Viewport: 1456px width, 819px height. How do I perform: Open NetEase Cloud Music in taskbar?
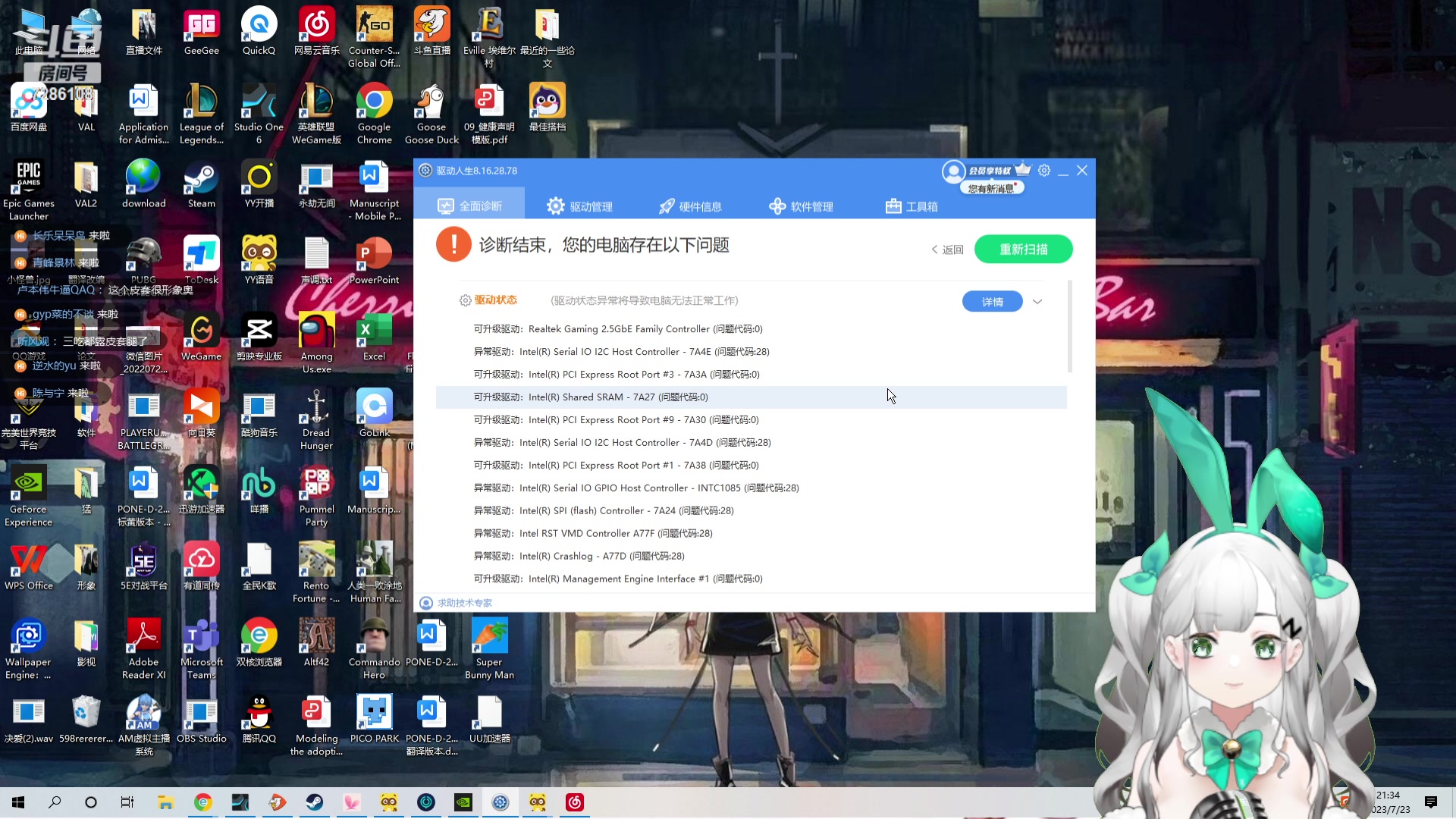[x=575, y=802]
